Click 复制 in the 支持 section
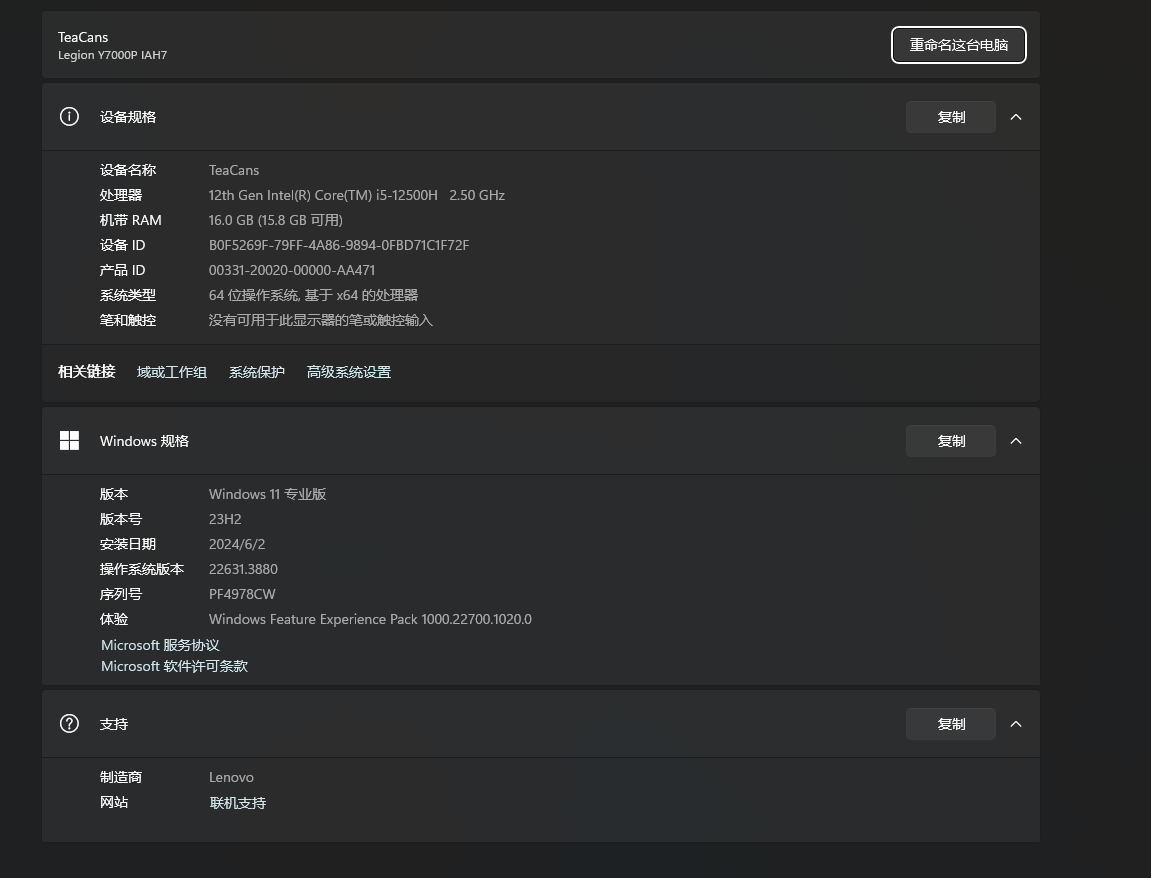1151x878 pixels. pyautogui.click(x=950, y=723)
